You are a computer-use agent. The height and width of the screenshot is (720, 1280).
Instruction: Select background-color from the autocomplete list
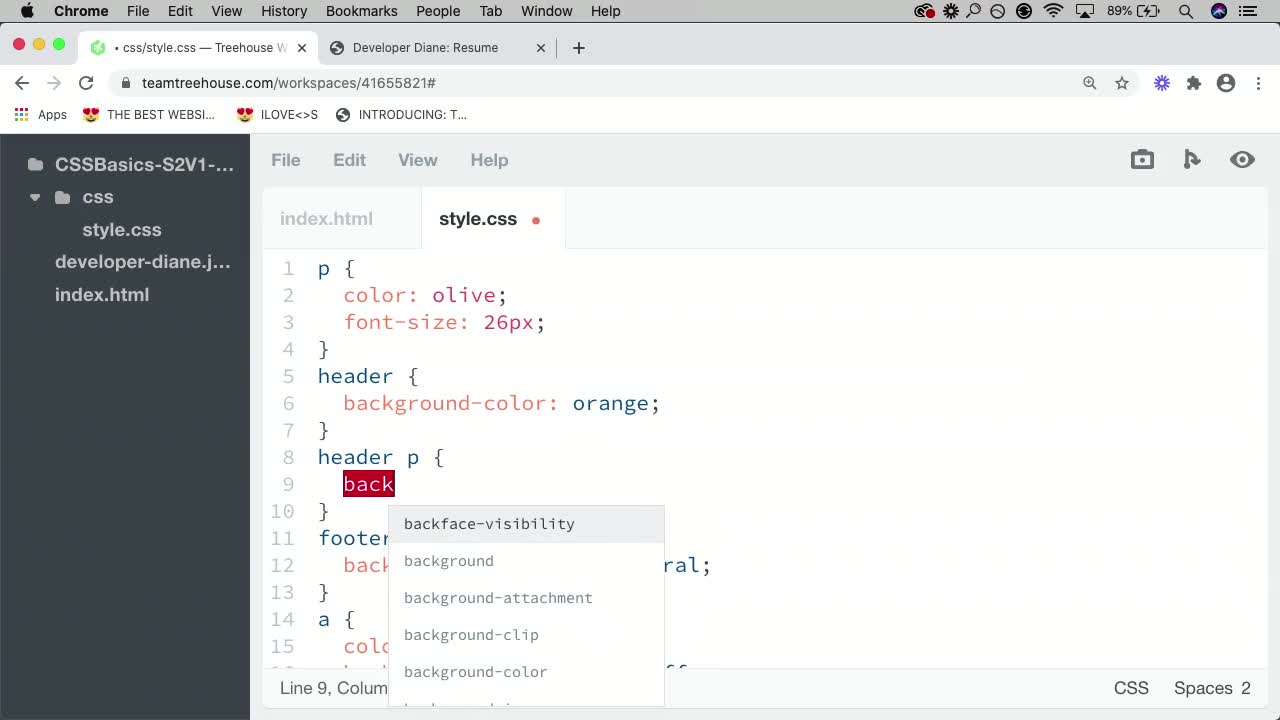475,671
